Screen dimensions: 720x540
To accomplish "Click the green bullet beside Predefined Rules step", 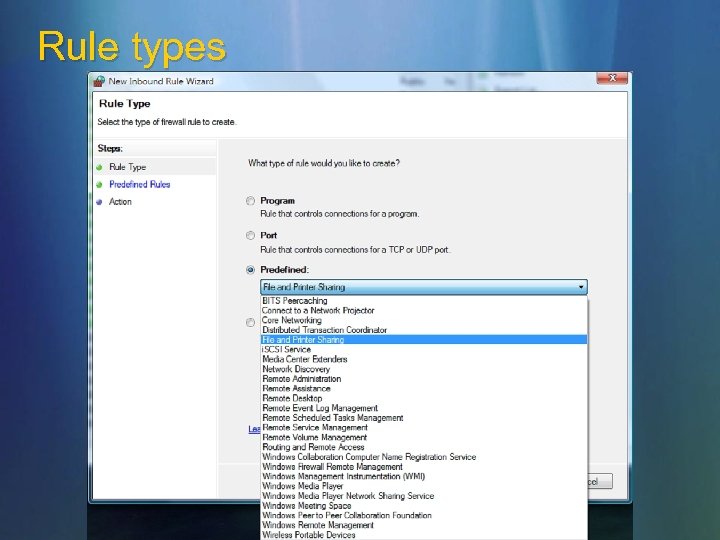I will pyautogui.click(x=99, y=185).
